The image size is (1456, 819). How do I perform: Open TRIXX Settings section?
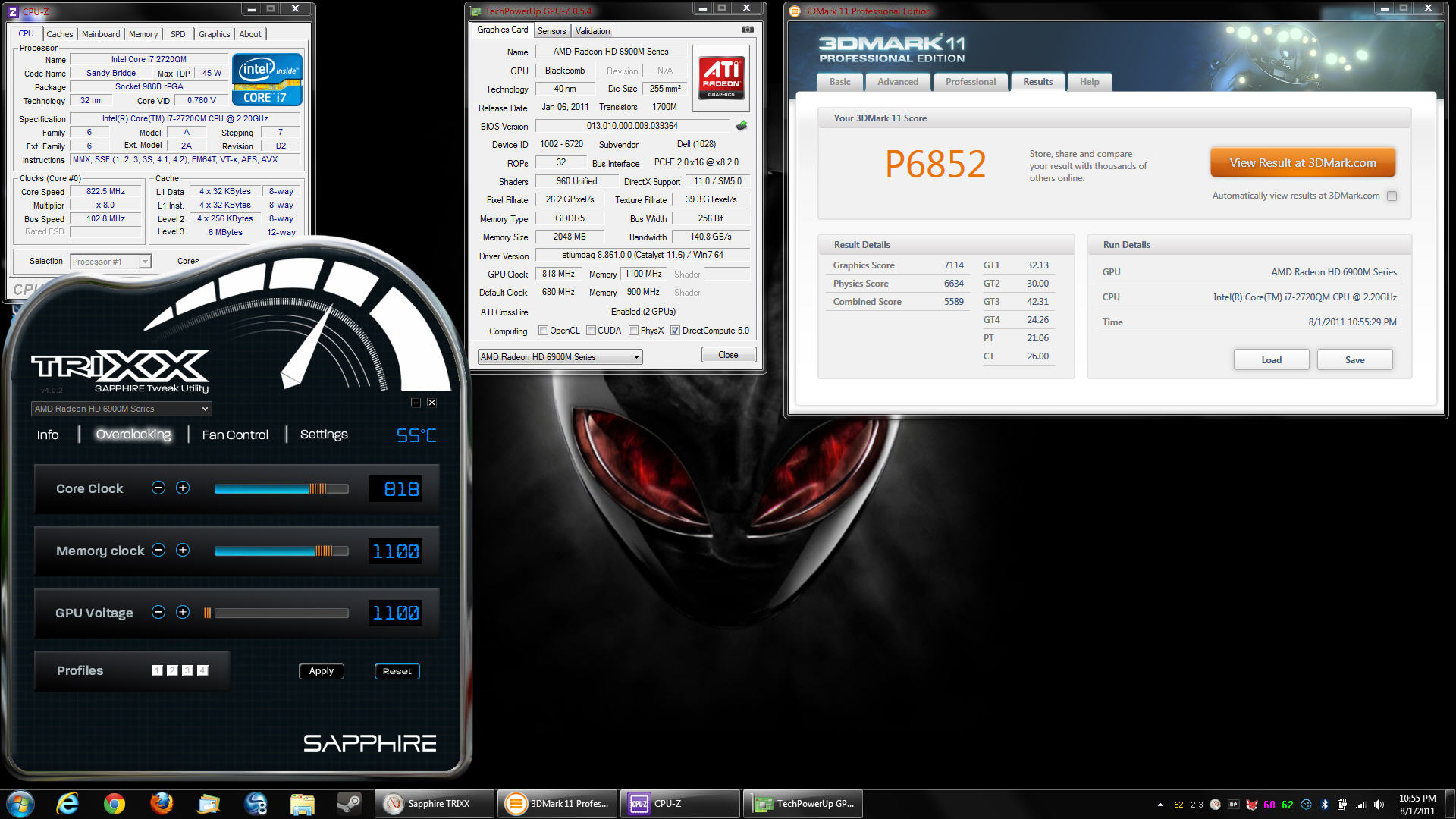[x=324, y=435]
